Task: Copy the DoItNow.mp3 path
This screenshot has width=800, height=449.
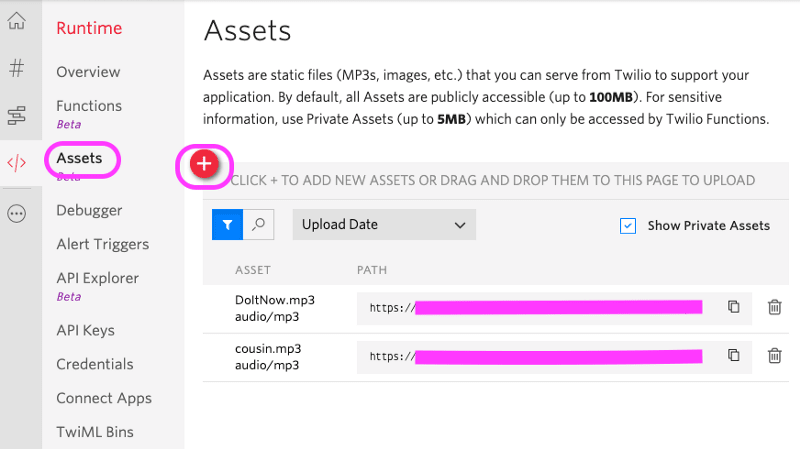Action: (733, 307)
